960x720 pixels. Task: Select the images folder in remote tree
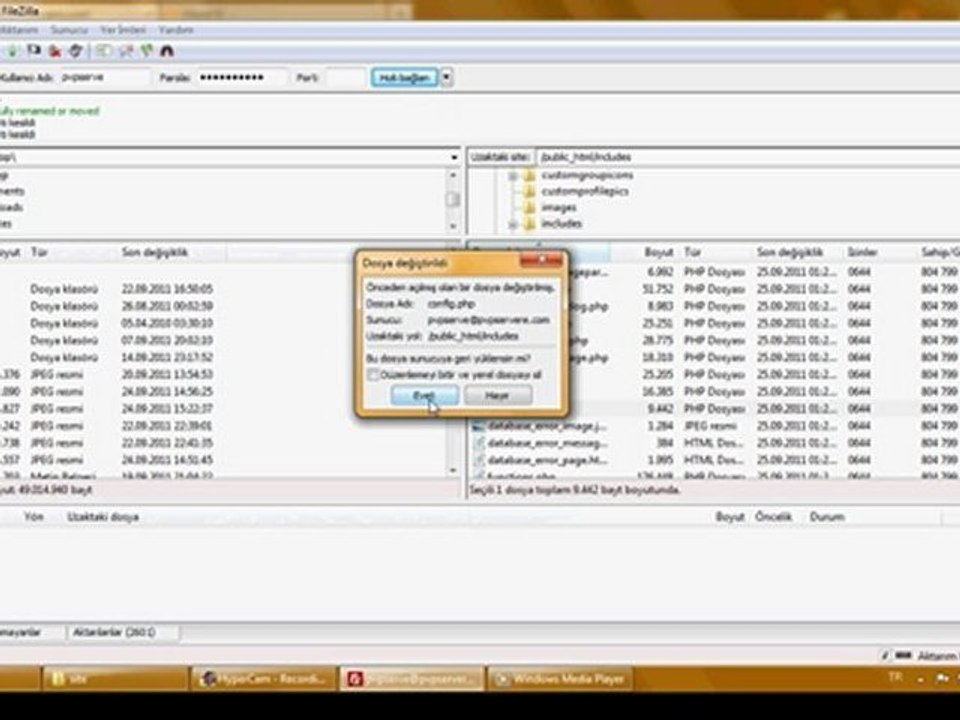pyautogui.click(x=551, y=208)
